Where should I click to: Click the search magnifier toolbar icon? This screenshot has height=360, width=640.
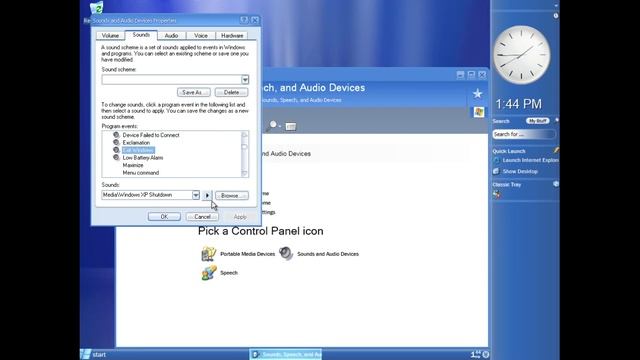click(272, 126)
